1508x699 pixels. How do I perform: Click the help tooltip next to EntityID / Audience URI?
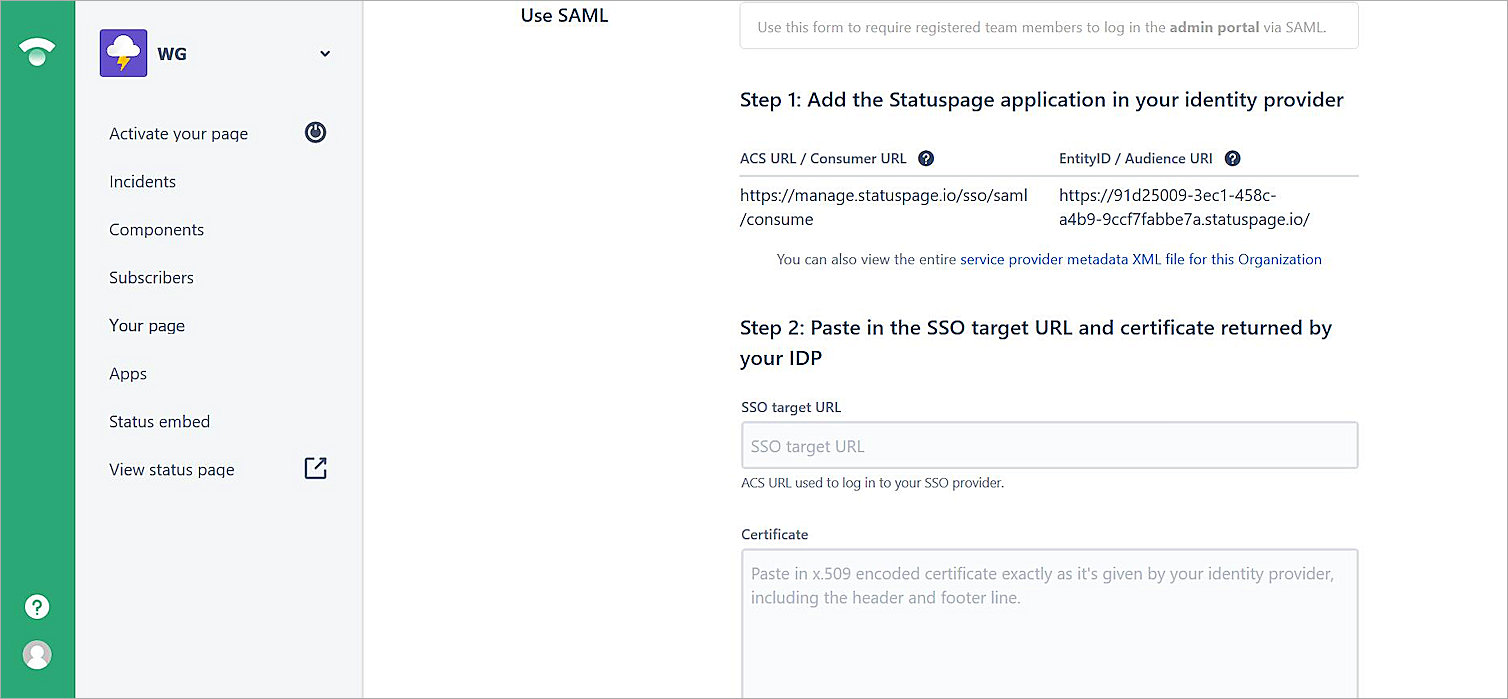coord(1232,158)
